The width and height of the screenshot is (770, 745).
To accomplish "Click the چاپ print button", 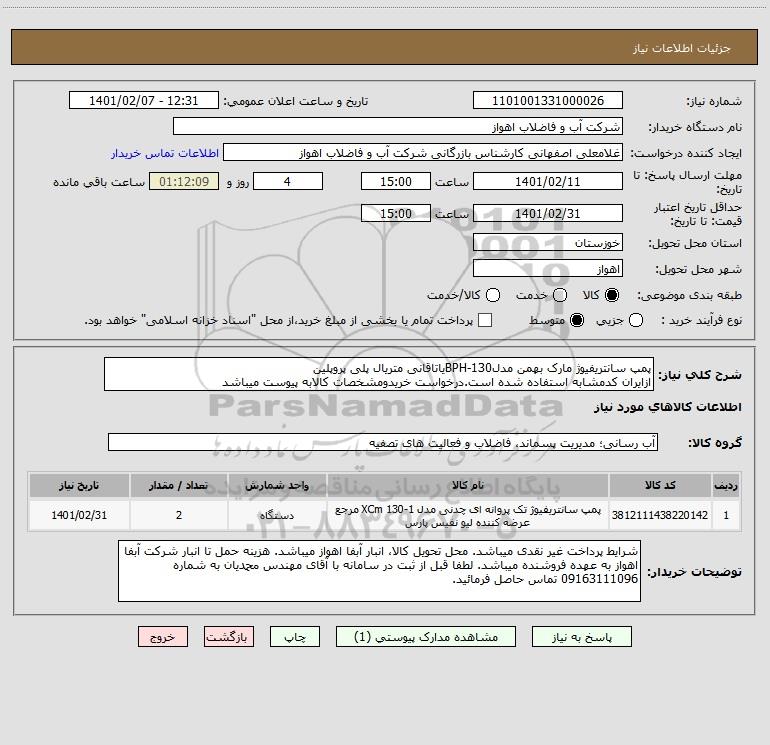I will [295, 637].
